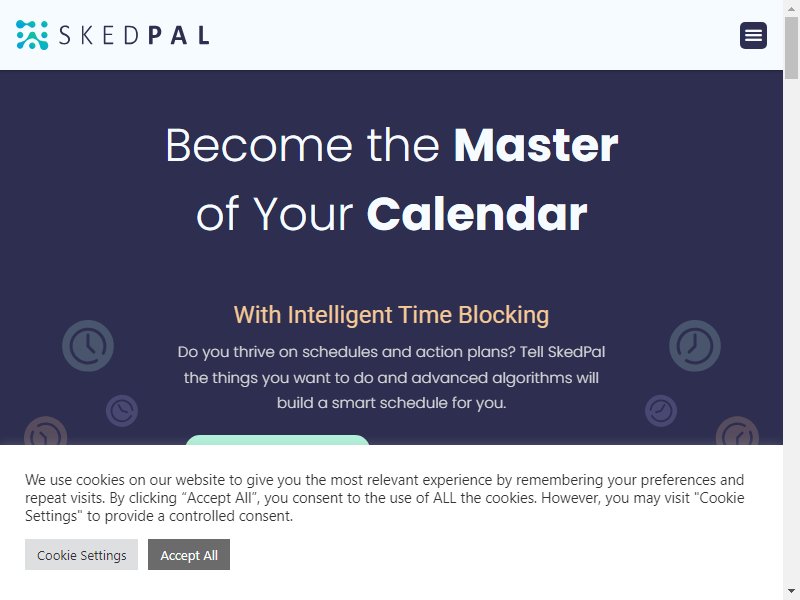Open Cookie Settings
Screen dimensions: 800x600
point(81,555)
